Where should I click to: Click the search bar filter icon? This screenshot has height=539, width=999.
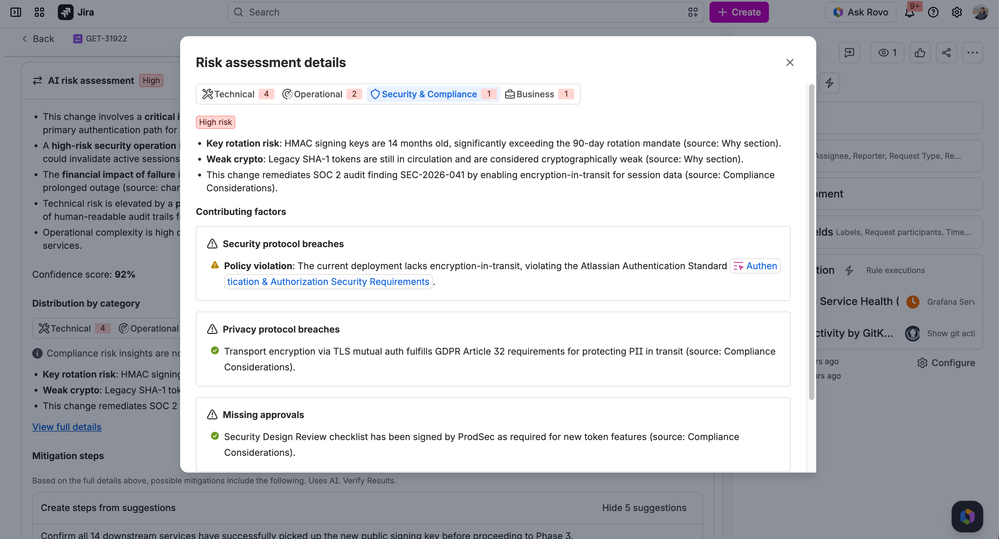693,12
